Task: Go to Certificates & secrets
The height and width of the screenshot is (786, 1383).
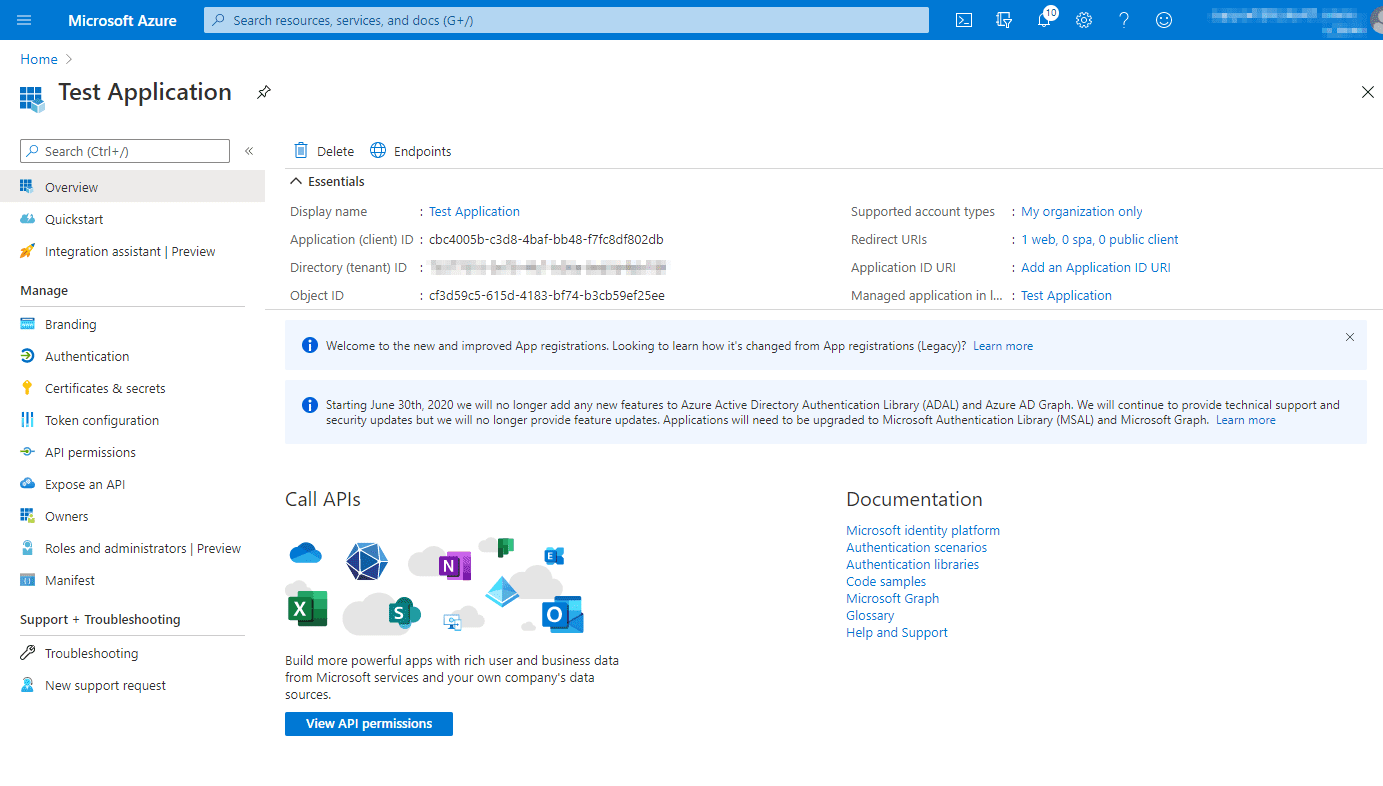Action: point(132,388)
